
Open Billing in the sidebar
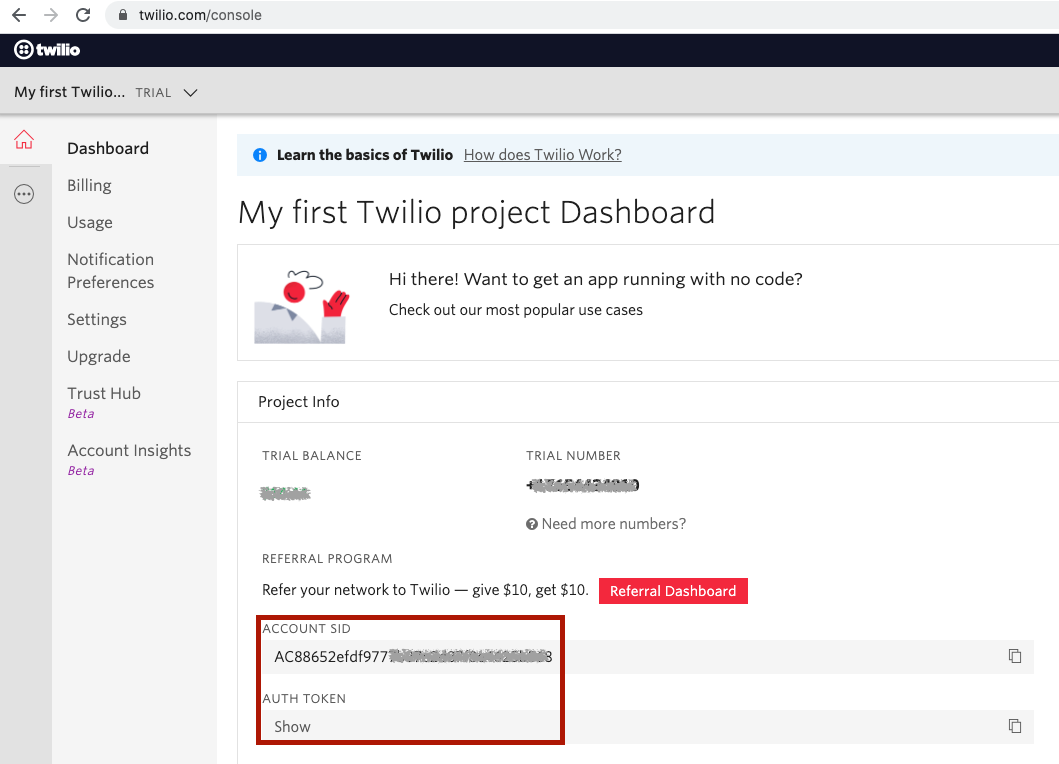pos(89,186)
